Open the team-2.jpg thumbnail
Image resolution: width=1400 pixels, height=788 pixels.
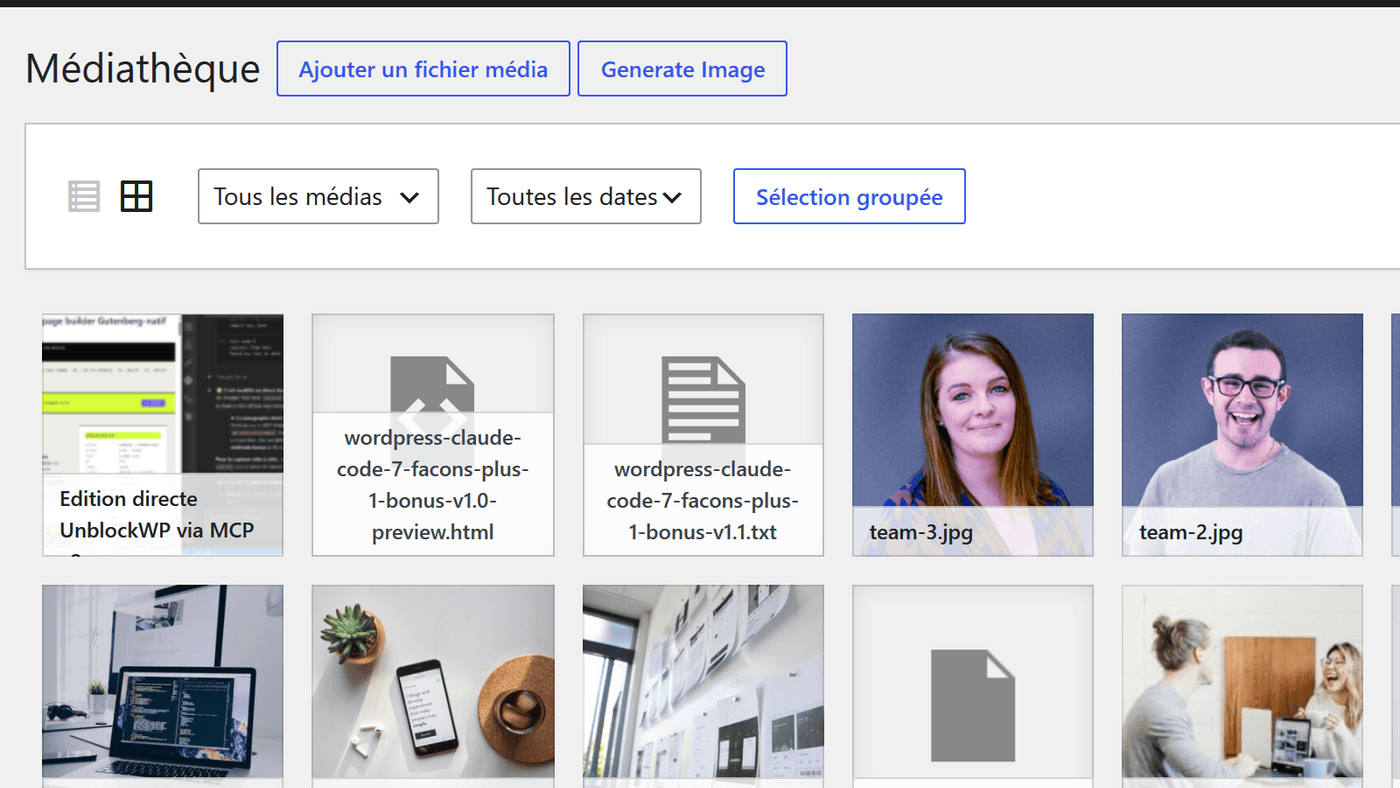click(1242, 435)
